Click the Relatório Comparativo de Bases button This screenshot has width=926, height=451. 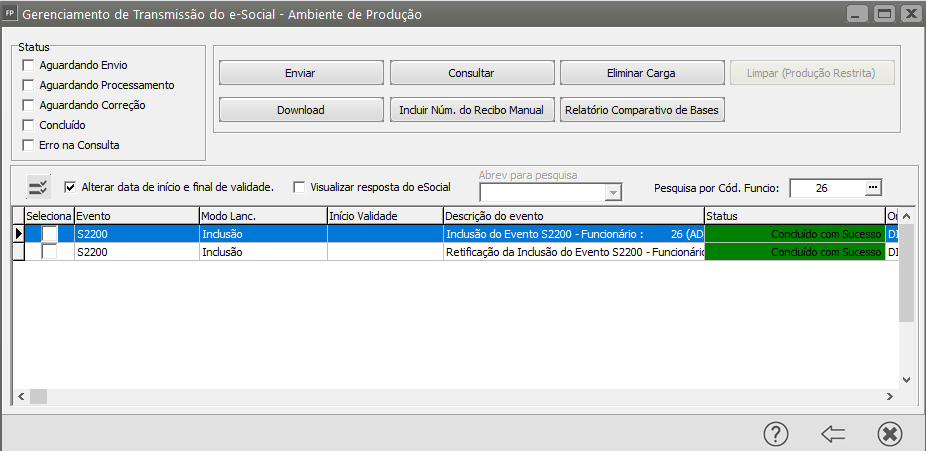[x=642, y=110]
